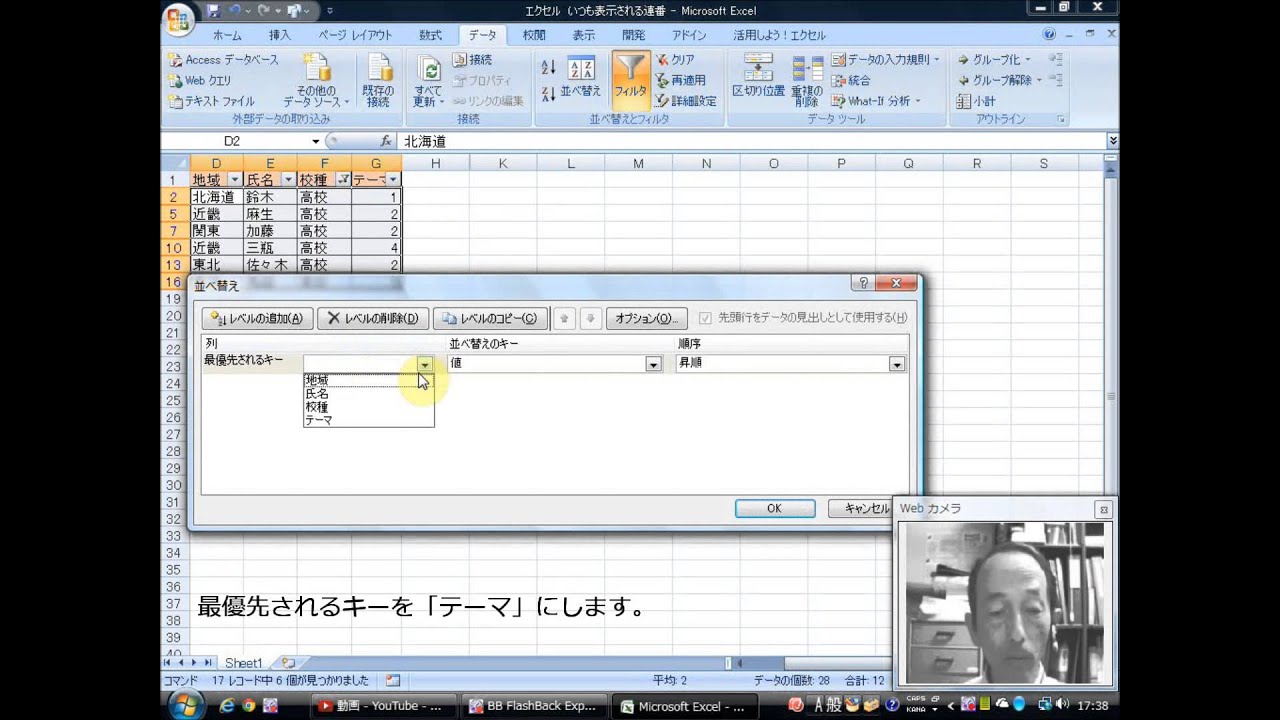Open What-If 分析 dropdown
Screen dimensions: 1280x720
click(876, 101)
